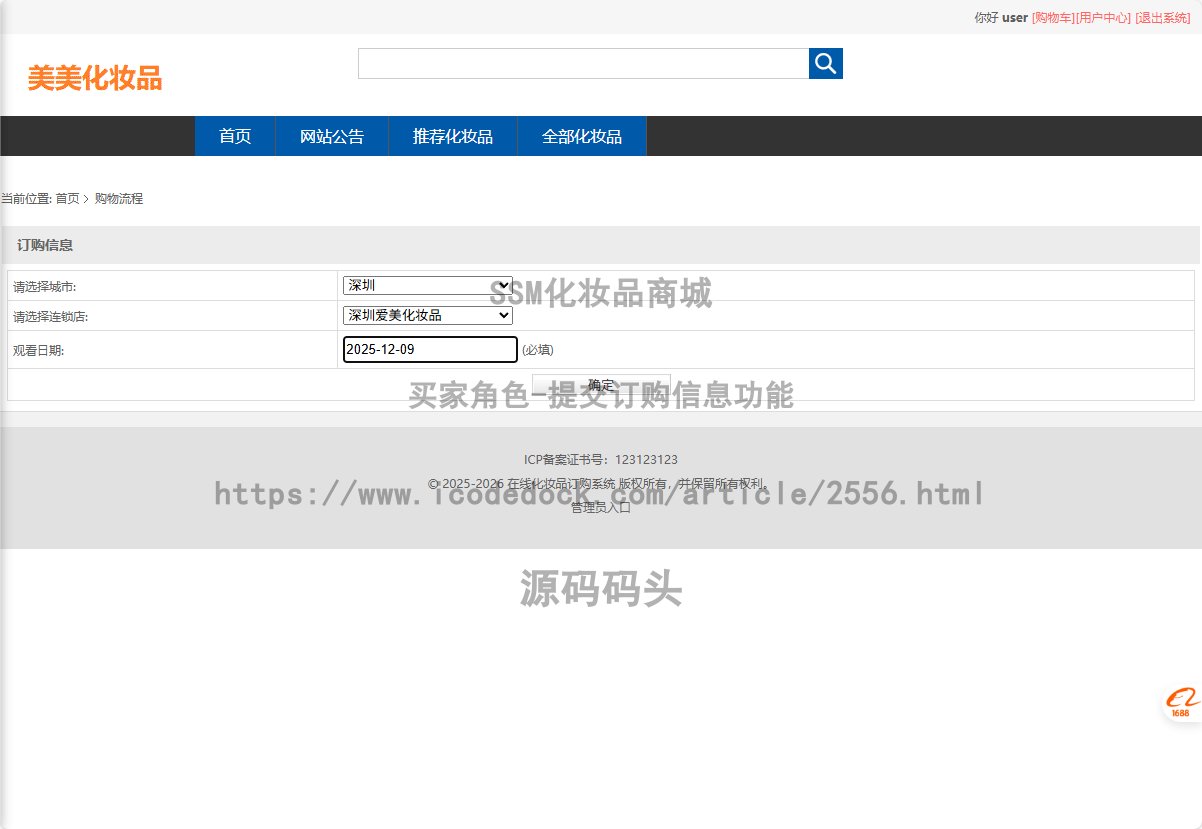Image resolution: width=1202 pixels, height=829 pixels.
Task: Log out via 退出系统 link
Action: (x=1162, y=18)
